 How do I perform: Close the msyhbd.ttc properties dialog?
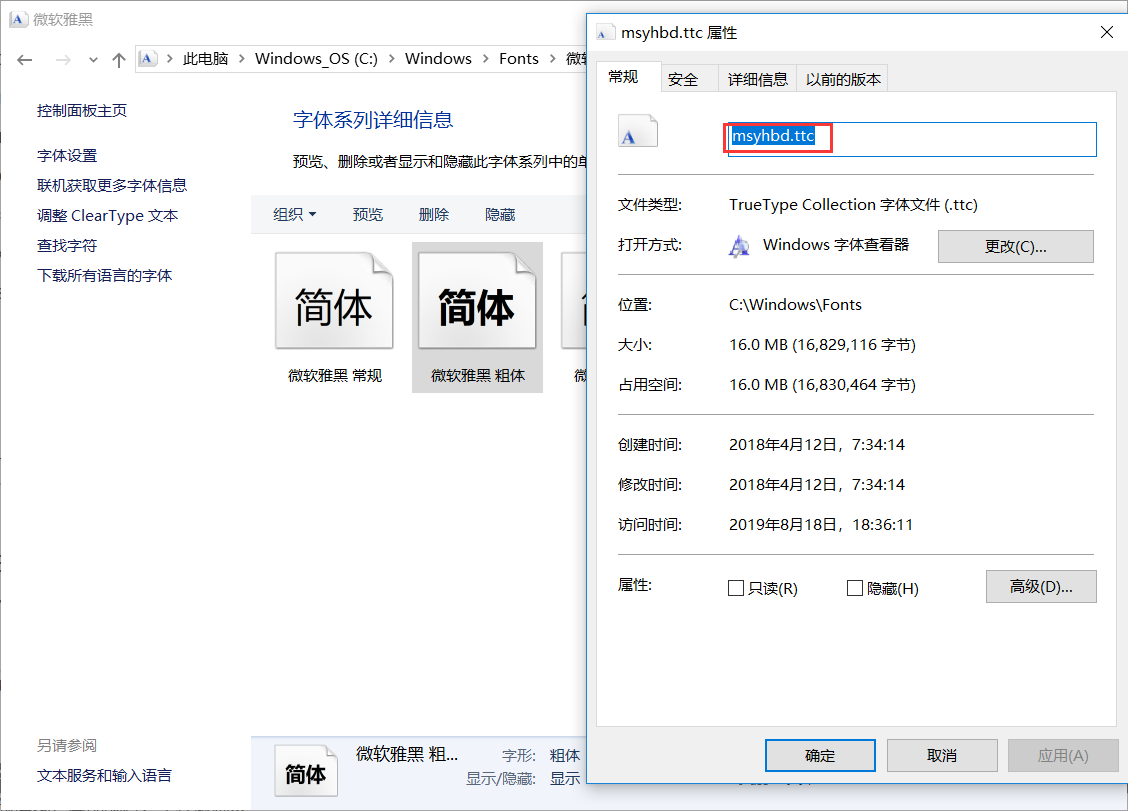coord(1106,32)
